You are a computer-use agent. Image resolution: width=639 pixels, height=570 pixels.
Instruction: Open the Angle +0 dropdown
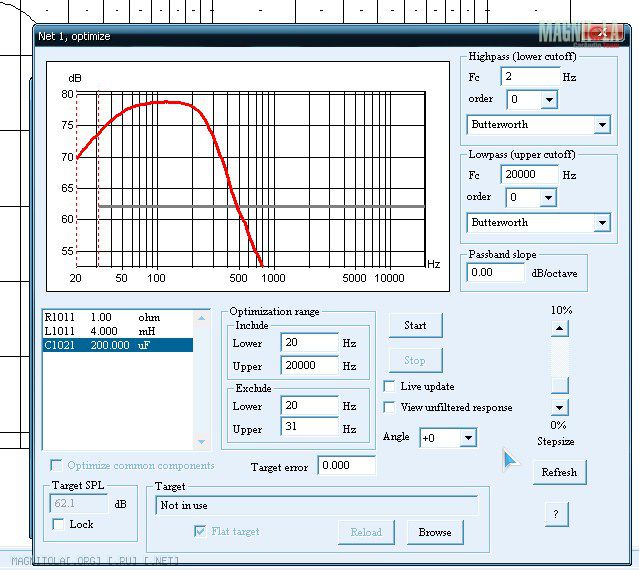point(468,438)
